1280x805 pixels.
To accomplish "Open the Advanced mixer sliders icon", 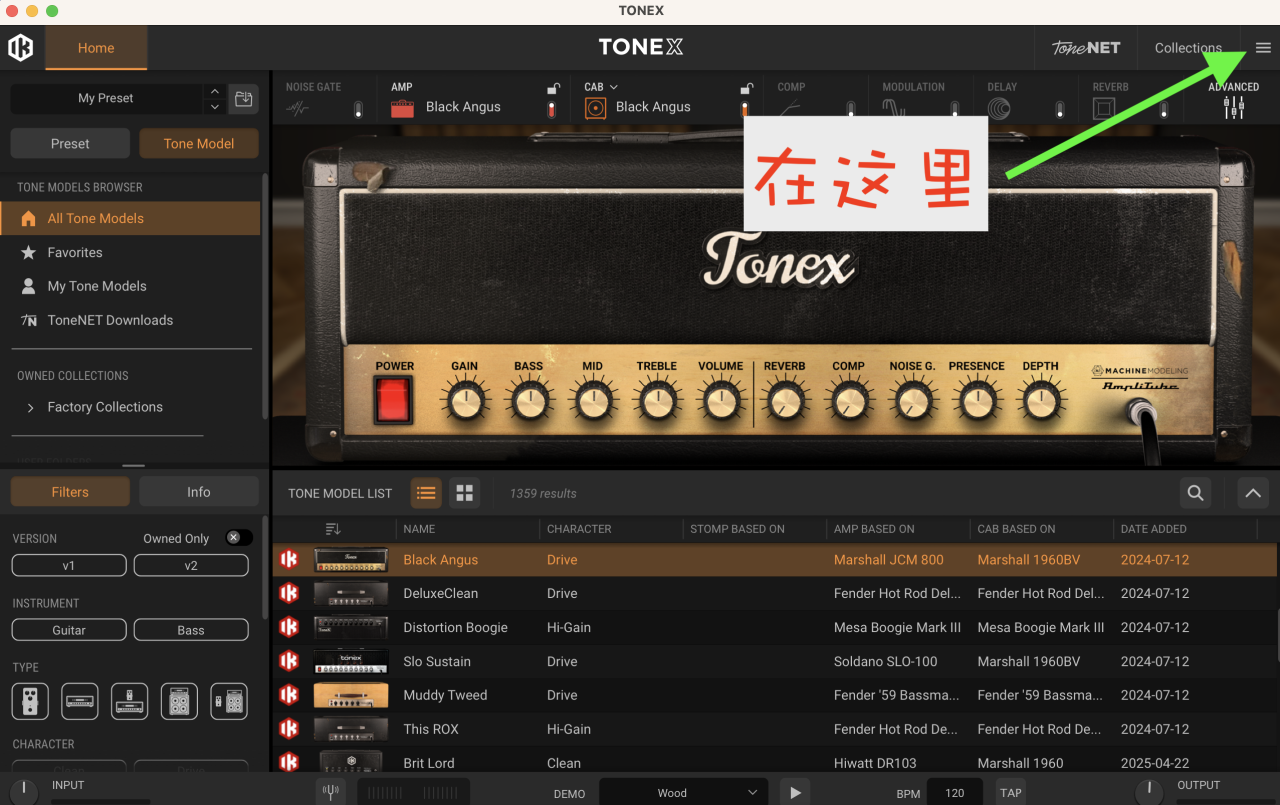I will pyautogui.click(x=1234, y=108).
